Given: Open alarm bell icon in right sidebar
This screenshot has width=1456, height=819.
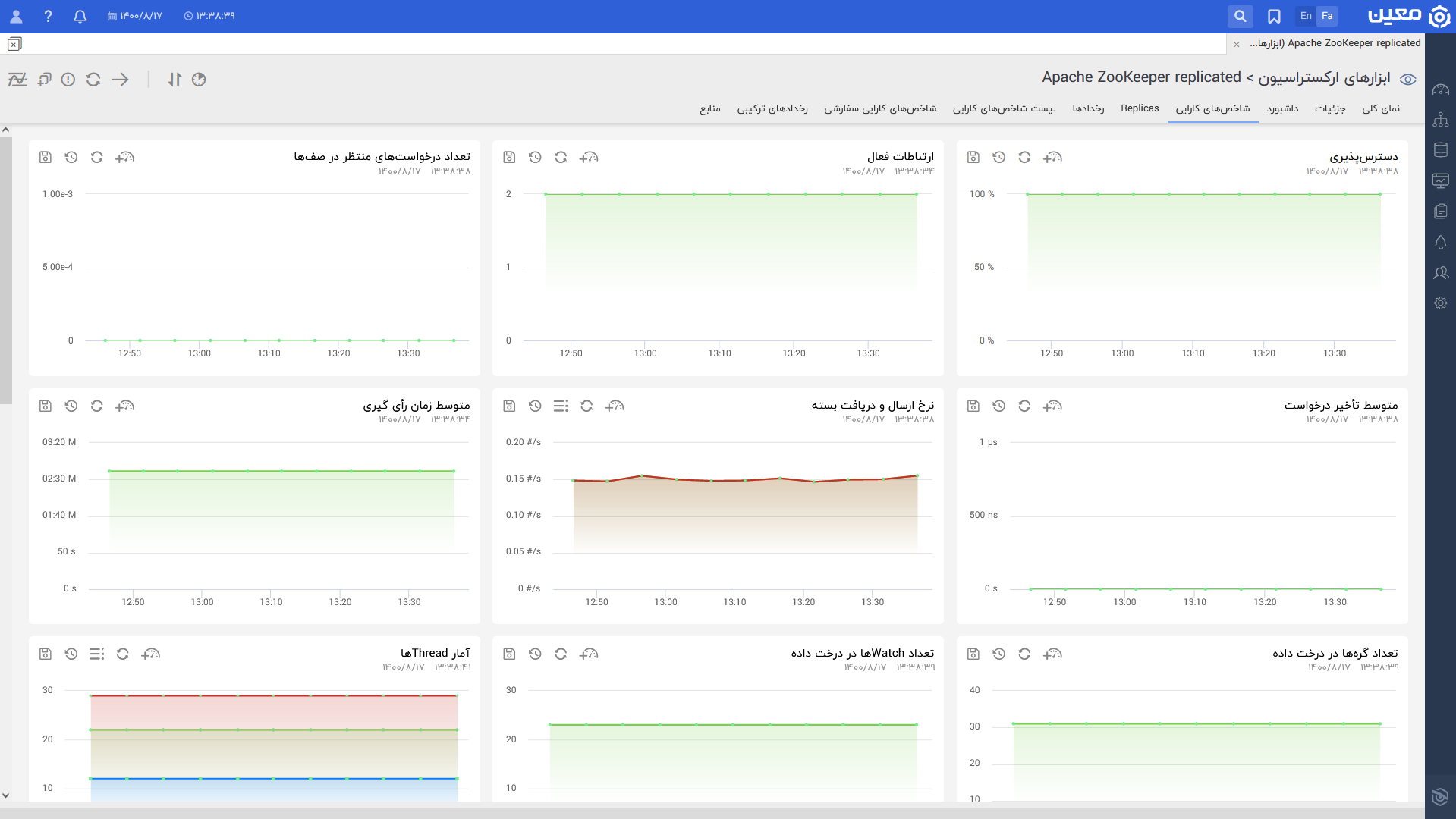Looking at the screenshot, I should pos(1440,242).
